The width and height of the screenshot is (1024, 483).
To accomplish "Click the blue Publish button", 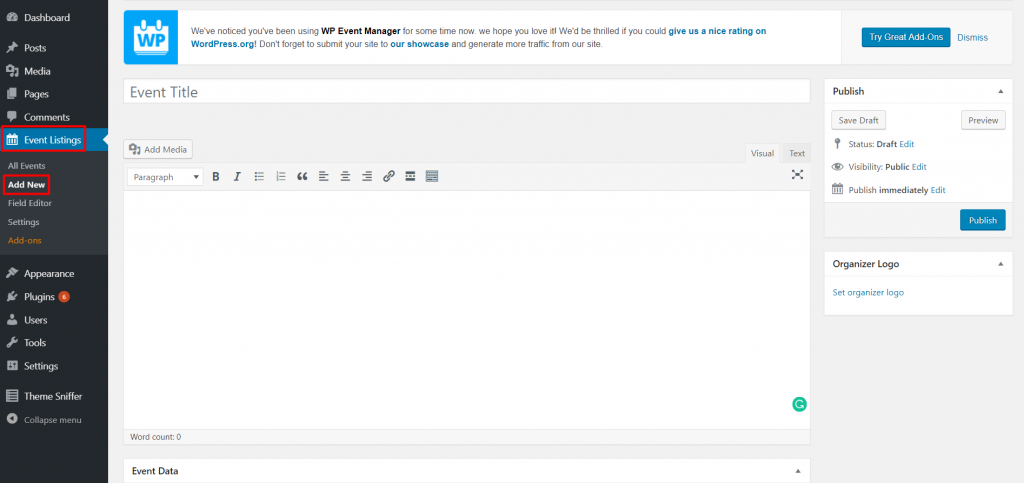I will coord(982,220).
